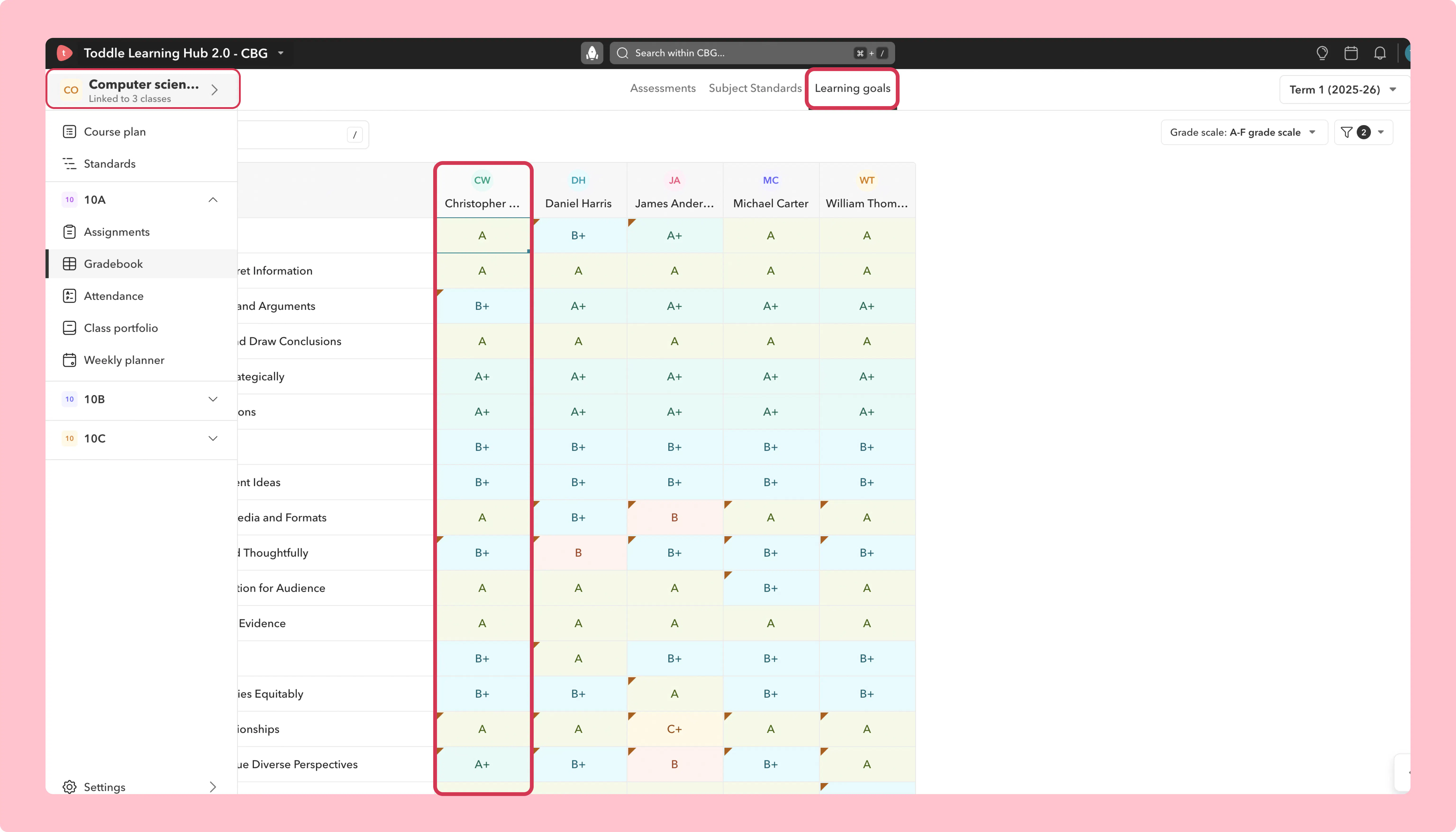Click the filter funnel icon

coord(1347,133)
